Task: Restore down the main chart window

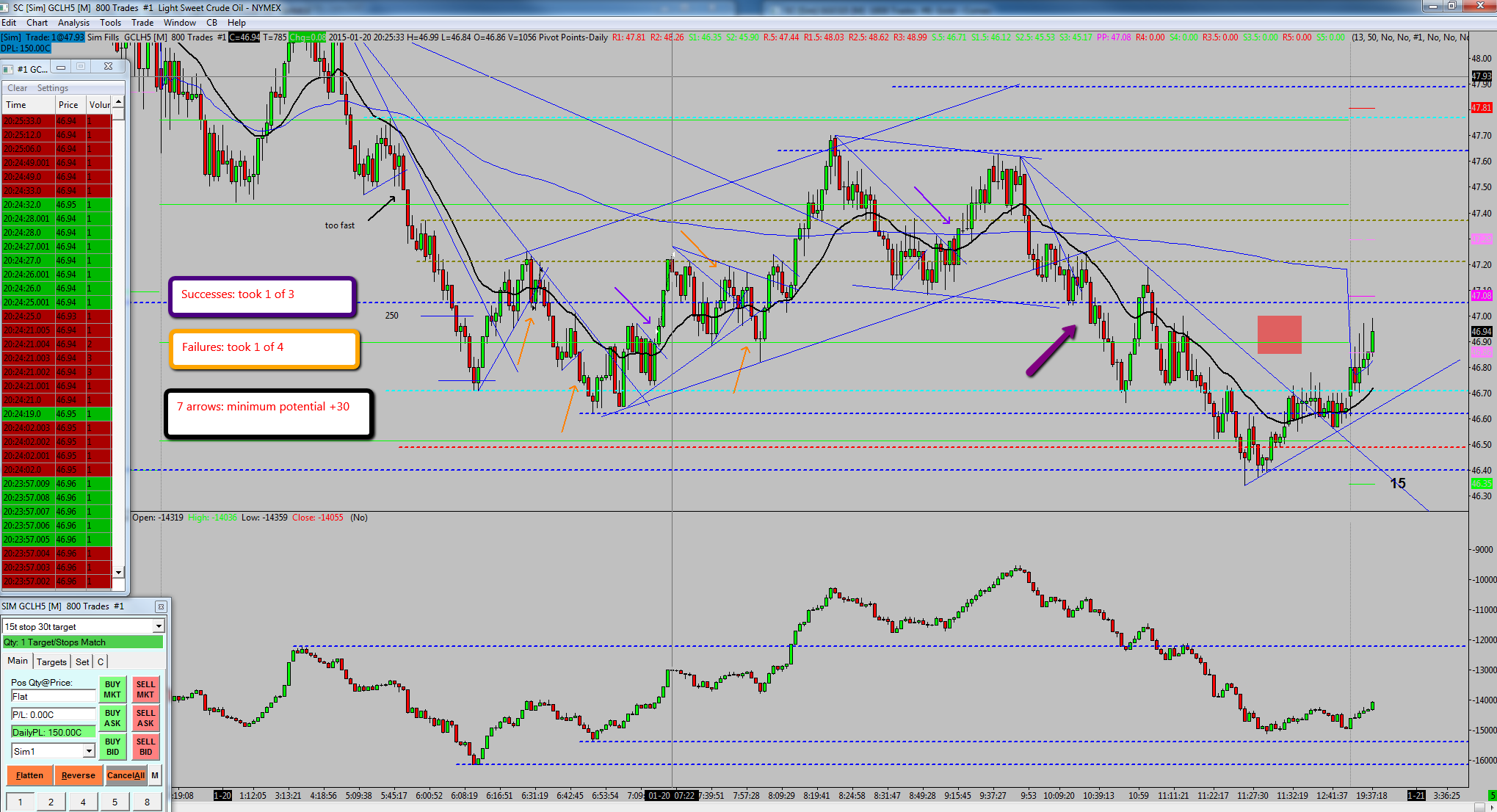Action: 1451,7
